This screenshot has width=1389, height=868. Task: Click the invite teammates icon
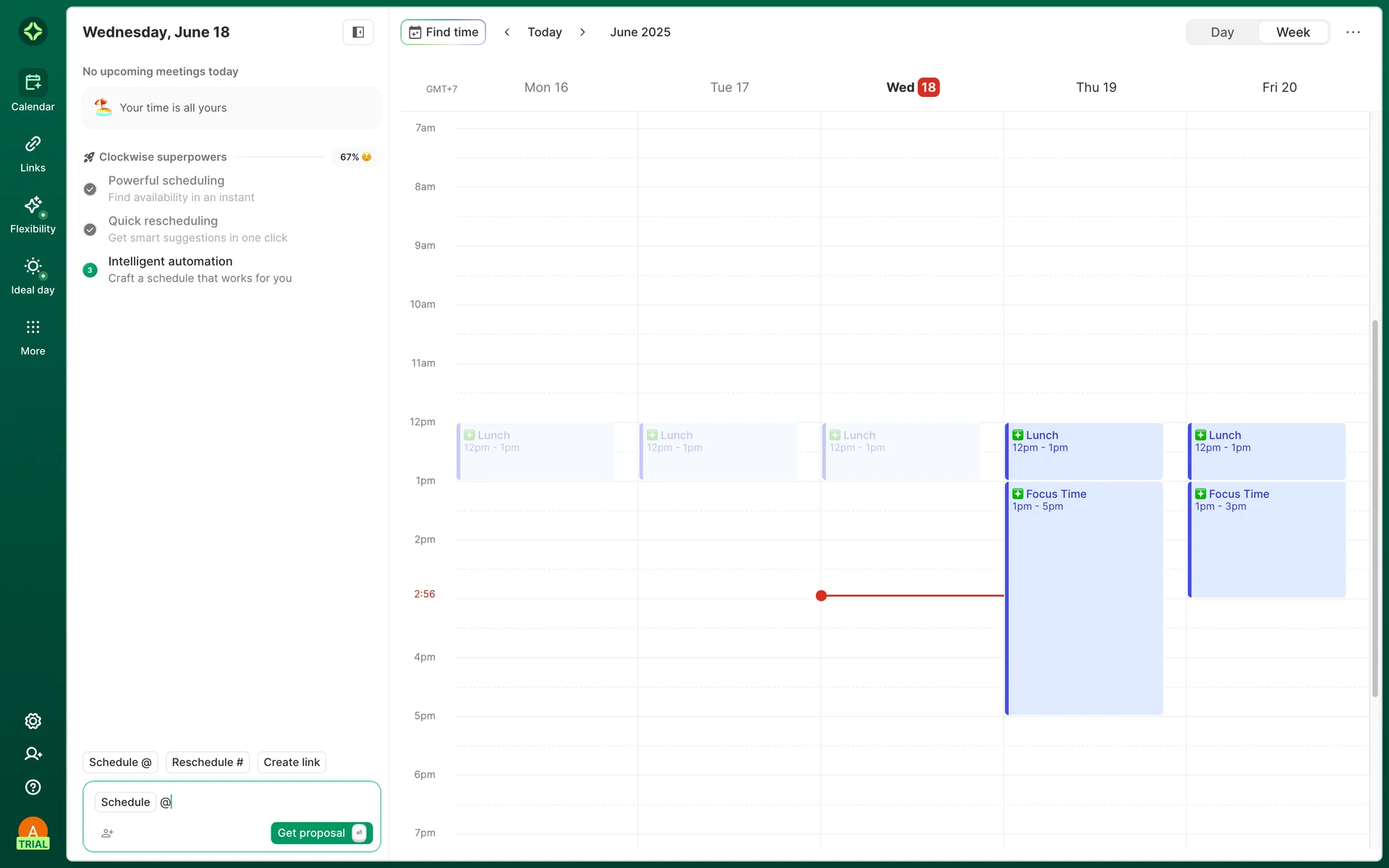[33, 754]
